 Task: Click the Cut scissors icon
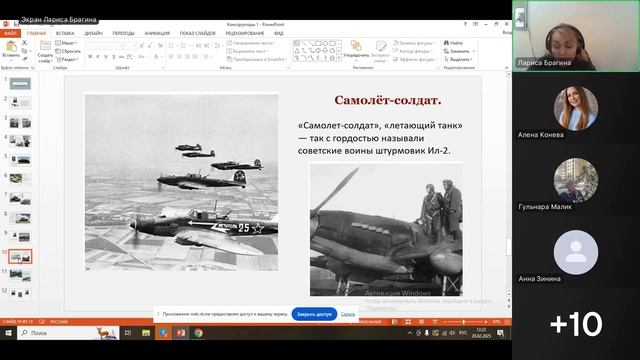[24, 42]
